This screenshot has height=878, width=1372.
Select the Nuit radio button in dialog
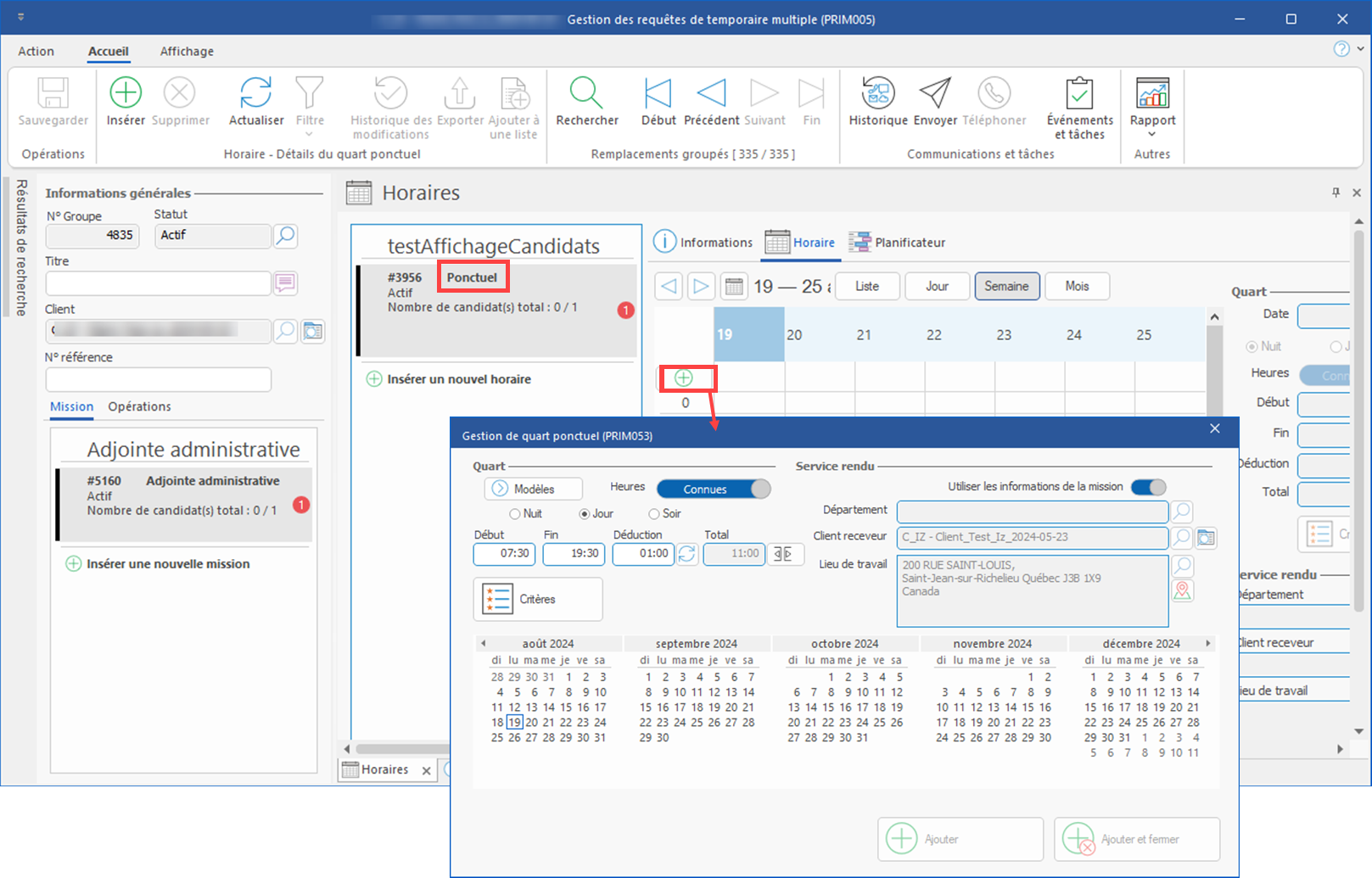coord(515,514)
